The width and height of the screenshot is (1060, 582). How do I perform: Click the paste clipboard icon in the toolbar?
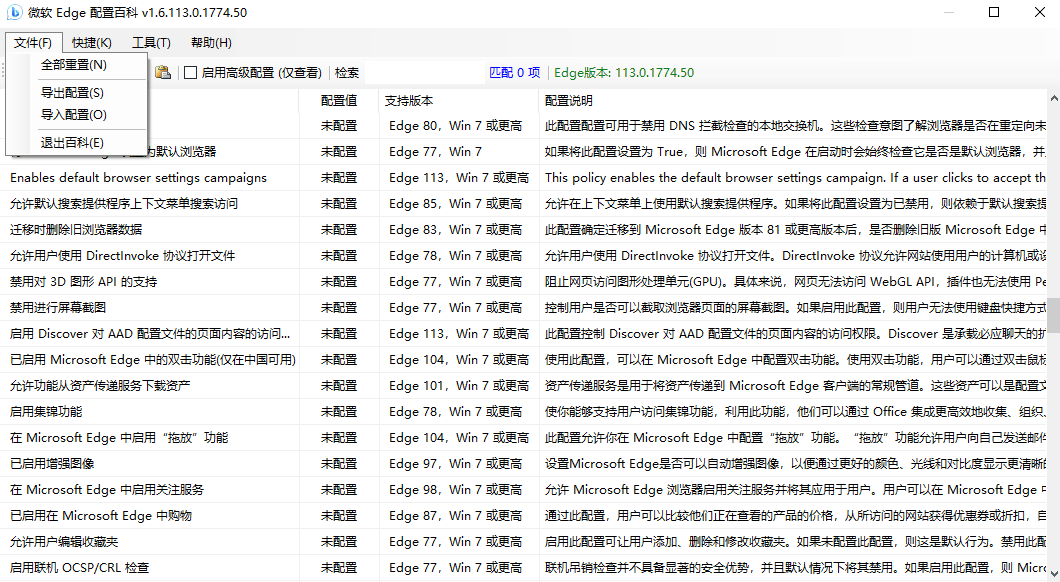click(x=162, y=72)
